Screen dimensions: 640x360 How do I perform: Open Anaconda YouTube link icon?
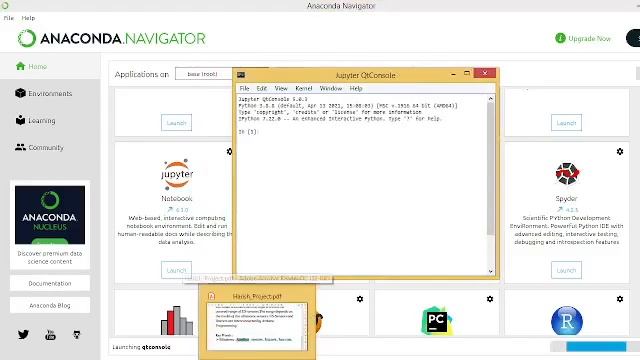click(50, 335)
